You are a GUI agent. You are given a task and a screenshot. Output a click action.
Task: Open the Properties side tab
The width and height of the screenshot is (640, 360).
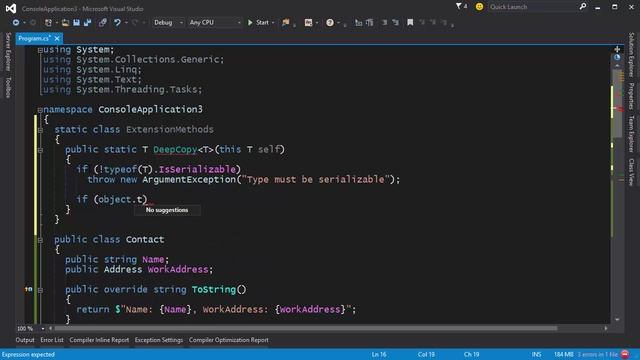click(x=631, y=96)
